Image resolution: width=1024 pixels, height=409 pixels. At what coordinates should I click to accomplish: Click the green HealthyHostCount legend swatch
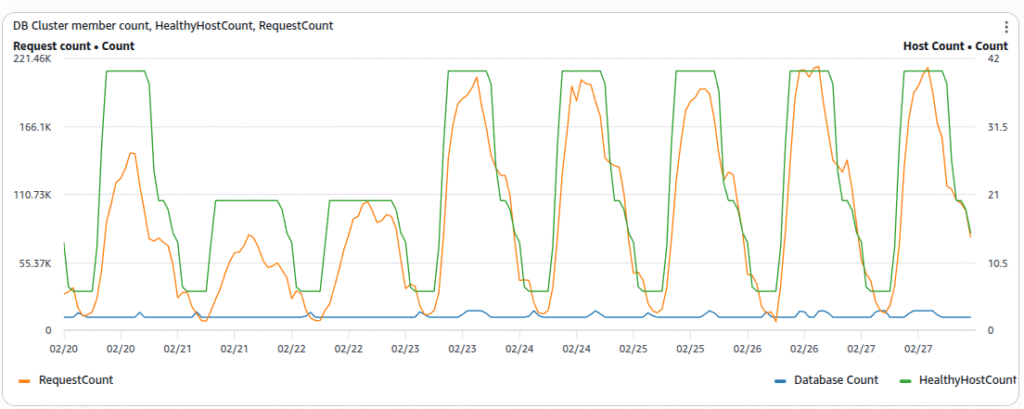pos(905,380)
